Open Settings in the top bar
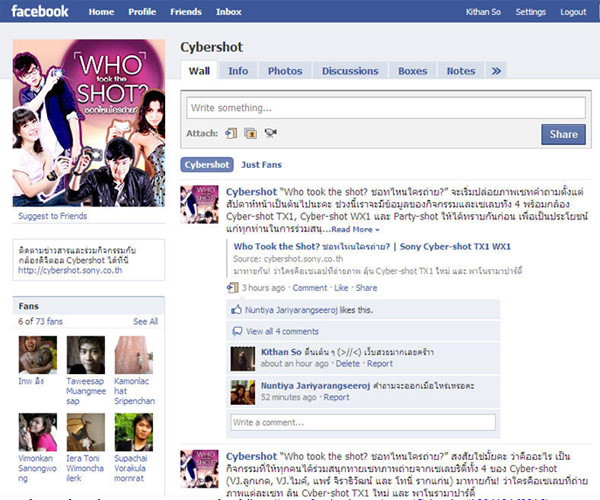Screen dimensions: 600x500 click(531, 12)
